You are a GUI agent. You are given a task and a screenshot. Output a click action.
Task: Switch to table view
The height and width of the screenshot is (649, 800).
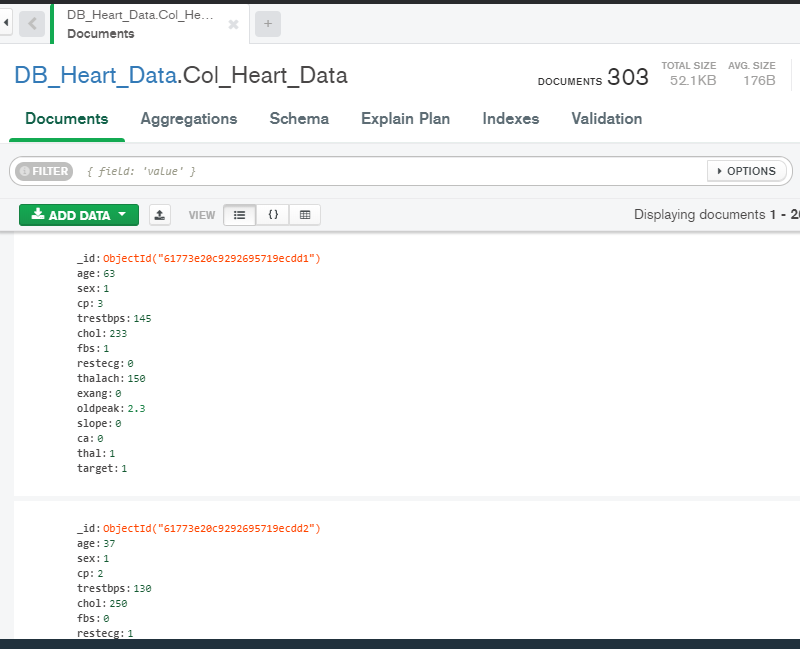click(305, 215)
